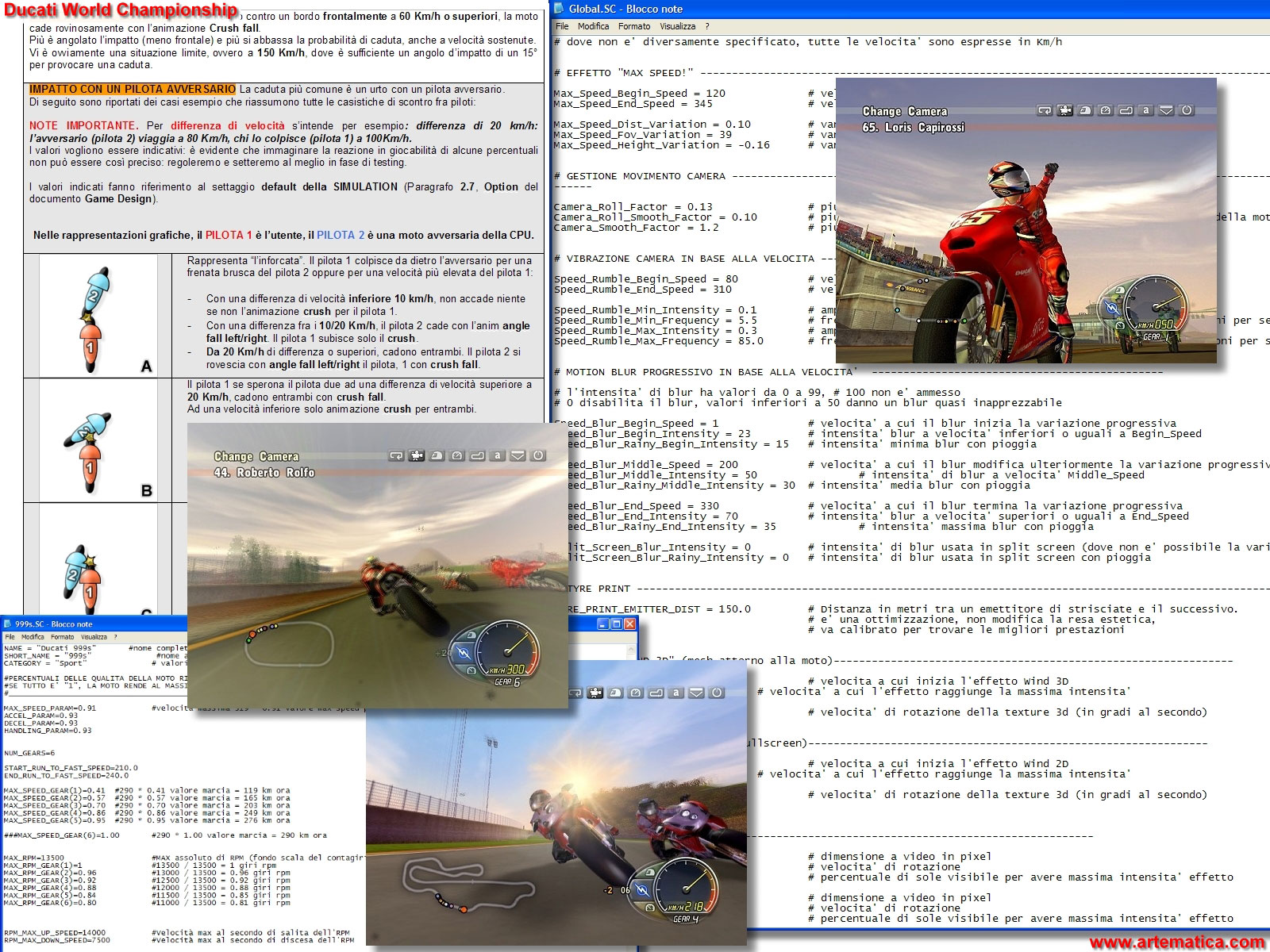Click the letter 'a' icon in Capirossi replay toolbar
The width and height of the screenshot is (1270, 952).
(x=1146, y=111)
